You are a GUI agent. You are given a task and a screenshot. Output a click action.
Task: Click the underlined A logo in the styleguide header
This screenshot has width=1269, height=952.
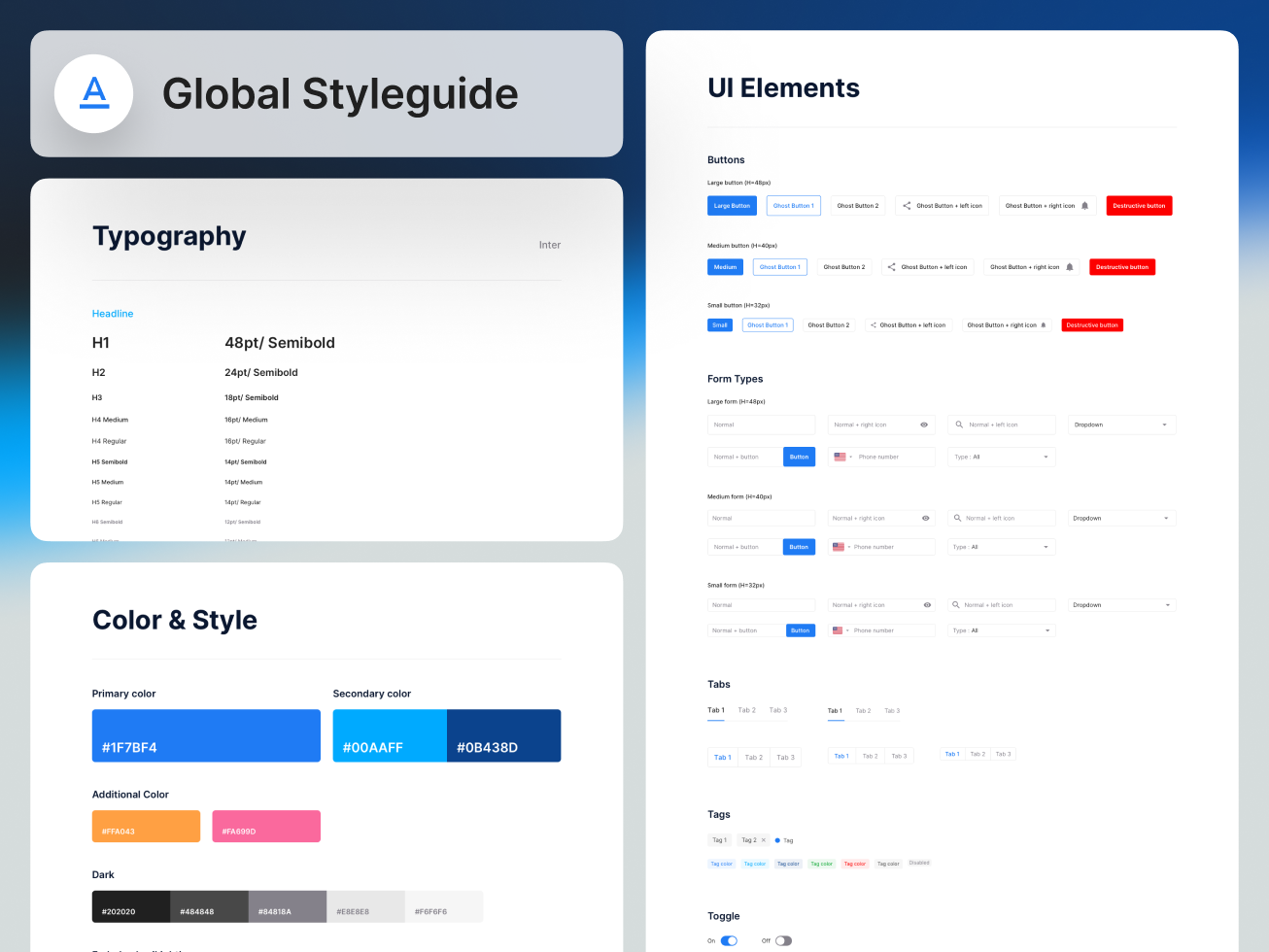click(93, 93)
